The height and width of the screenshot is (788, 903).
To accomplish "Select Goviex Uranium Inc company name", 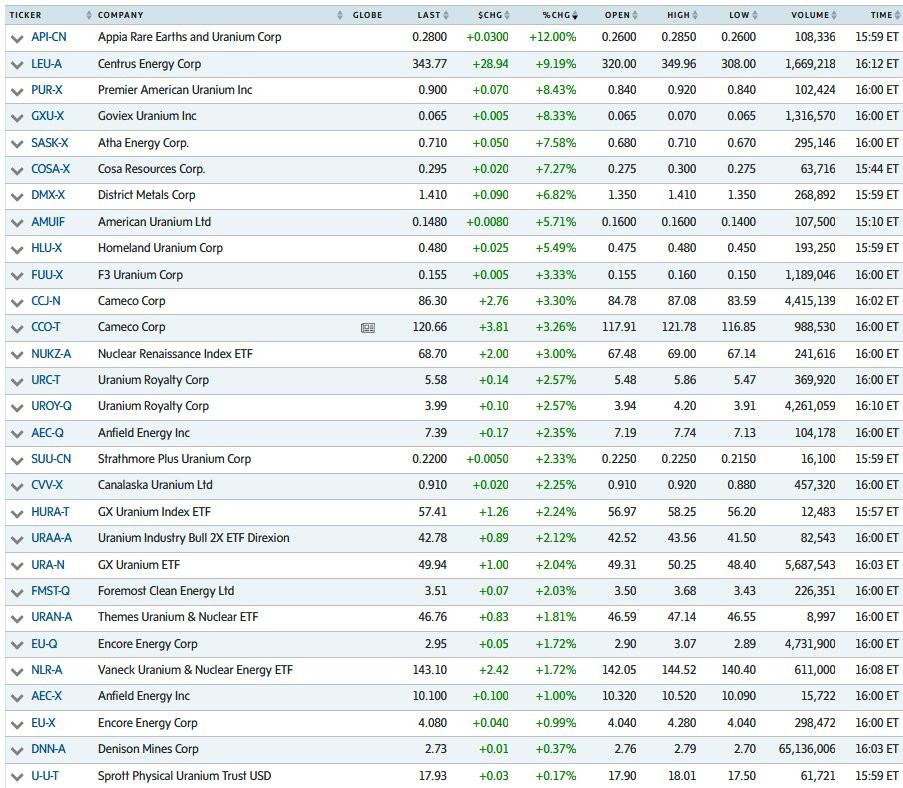I will (147, 116).
